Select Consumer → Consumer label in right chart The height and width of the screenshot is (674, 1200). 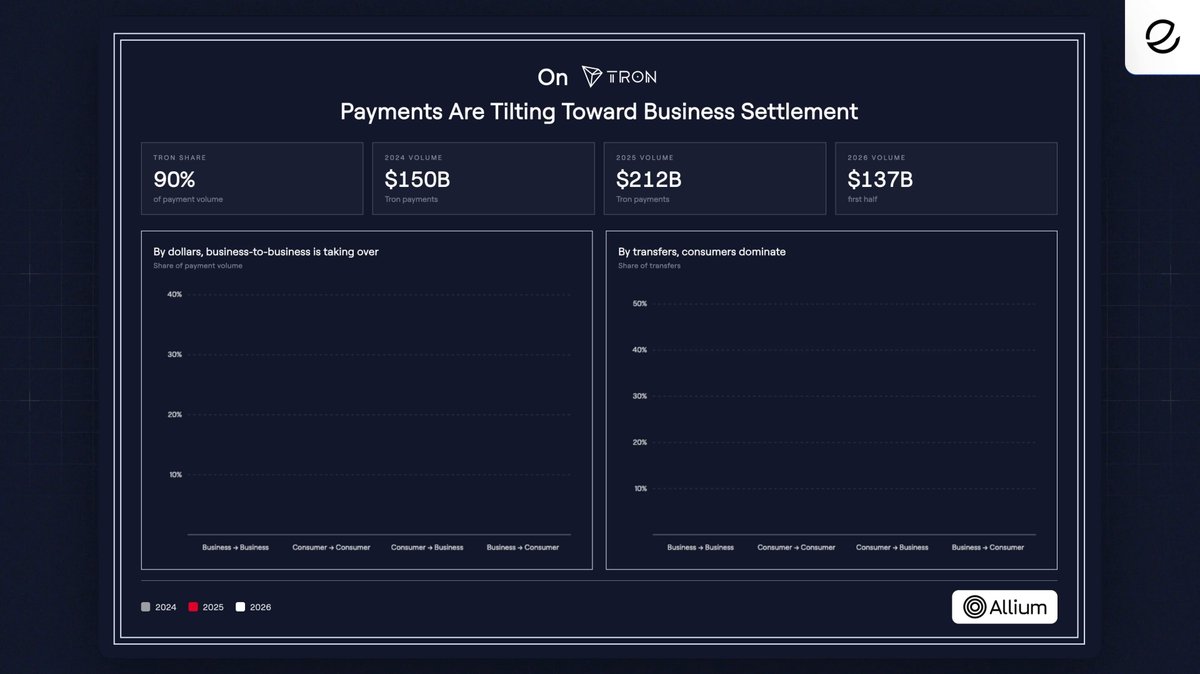coord(796,547)
